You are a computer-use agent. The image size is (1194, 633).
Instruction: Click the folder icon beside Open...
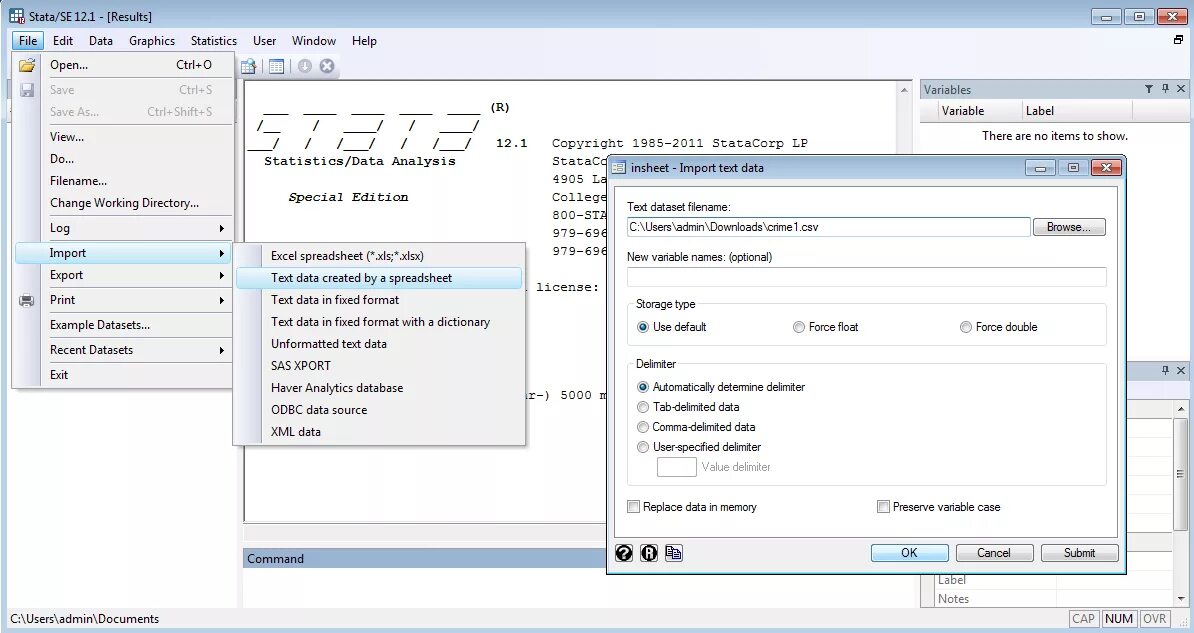[27, 66]
